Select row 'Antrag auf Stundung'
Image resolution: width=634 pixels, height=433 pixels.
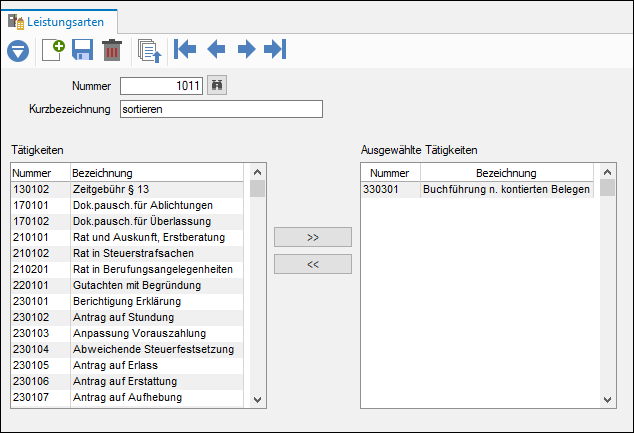point(127,317)
